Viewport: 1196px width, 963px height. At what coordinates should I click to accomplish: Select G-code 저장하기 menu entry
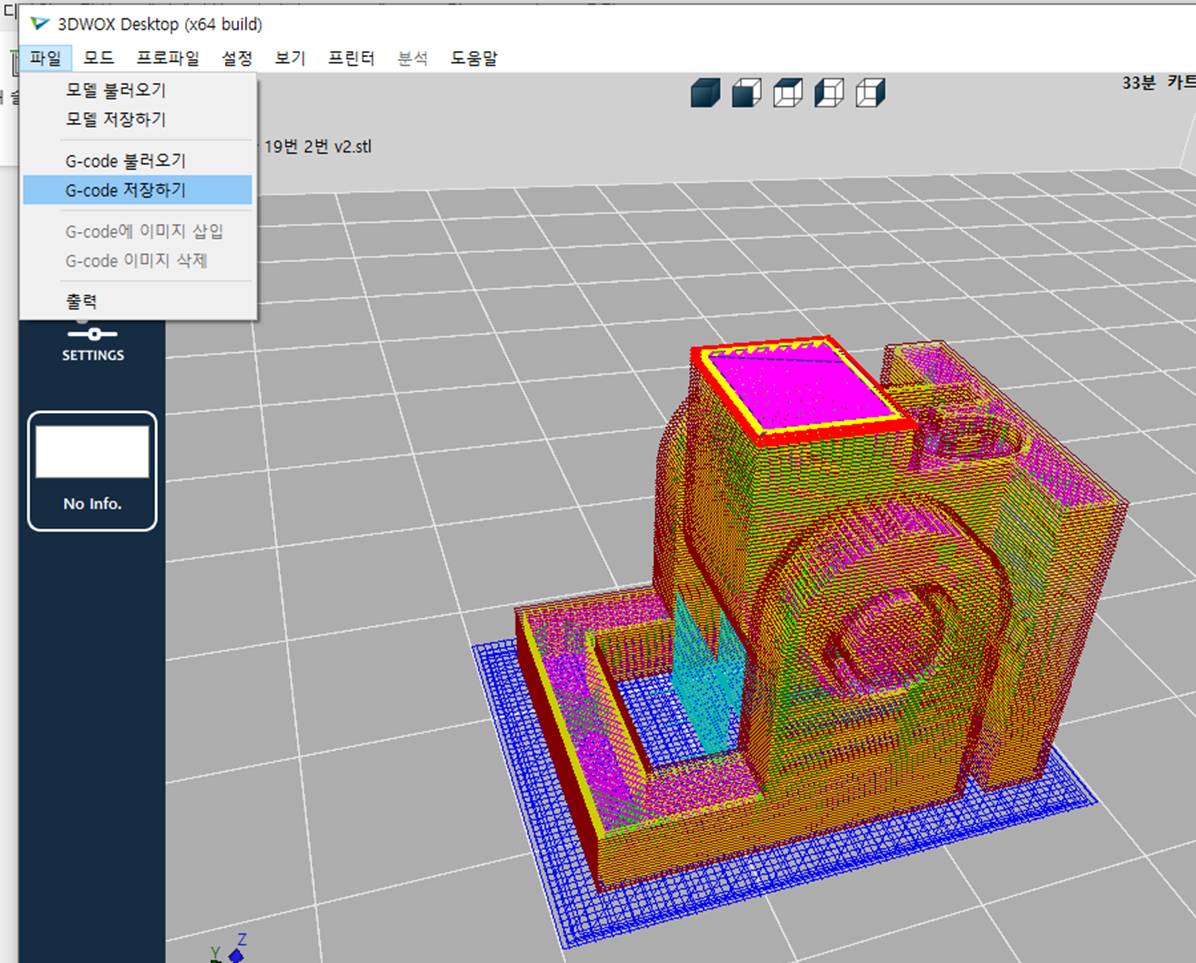(x=137, y=190)
